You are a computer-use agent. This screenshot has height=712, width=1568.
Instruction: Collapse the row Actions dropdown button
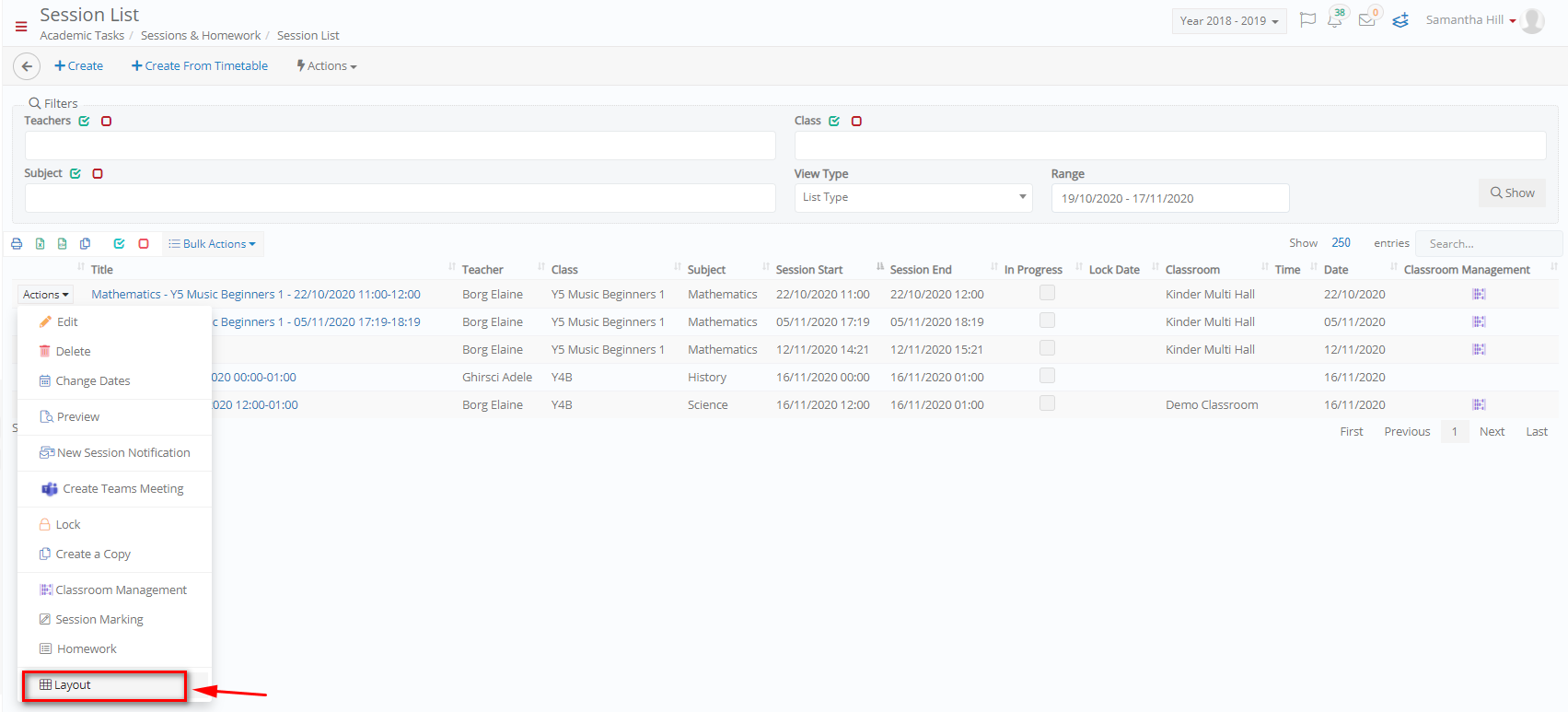[45, 295]
